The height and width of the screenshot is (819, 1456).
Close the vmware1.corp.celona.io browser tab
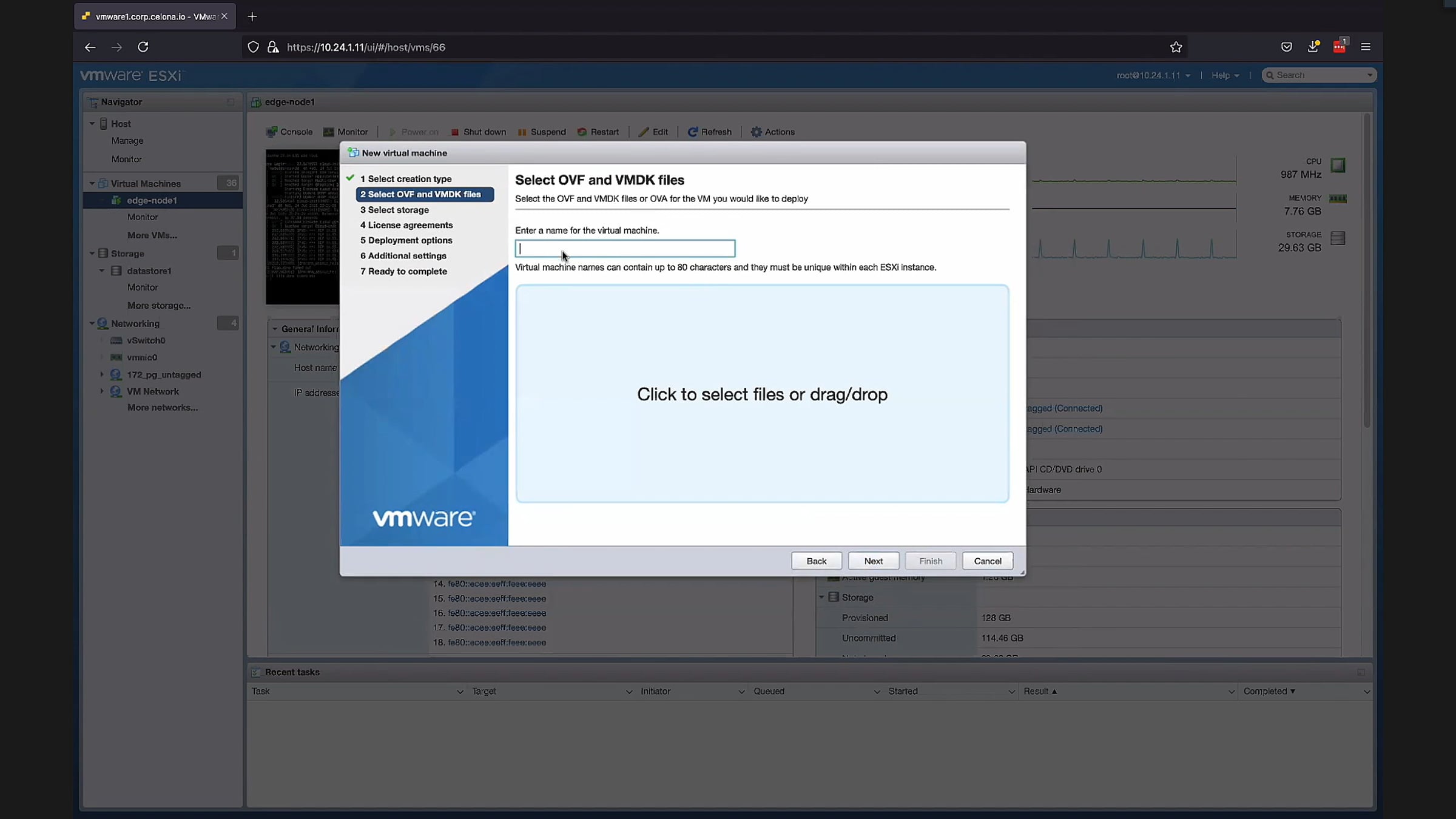click(x=224, y=16)
